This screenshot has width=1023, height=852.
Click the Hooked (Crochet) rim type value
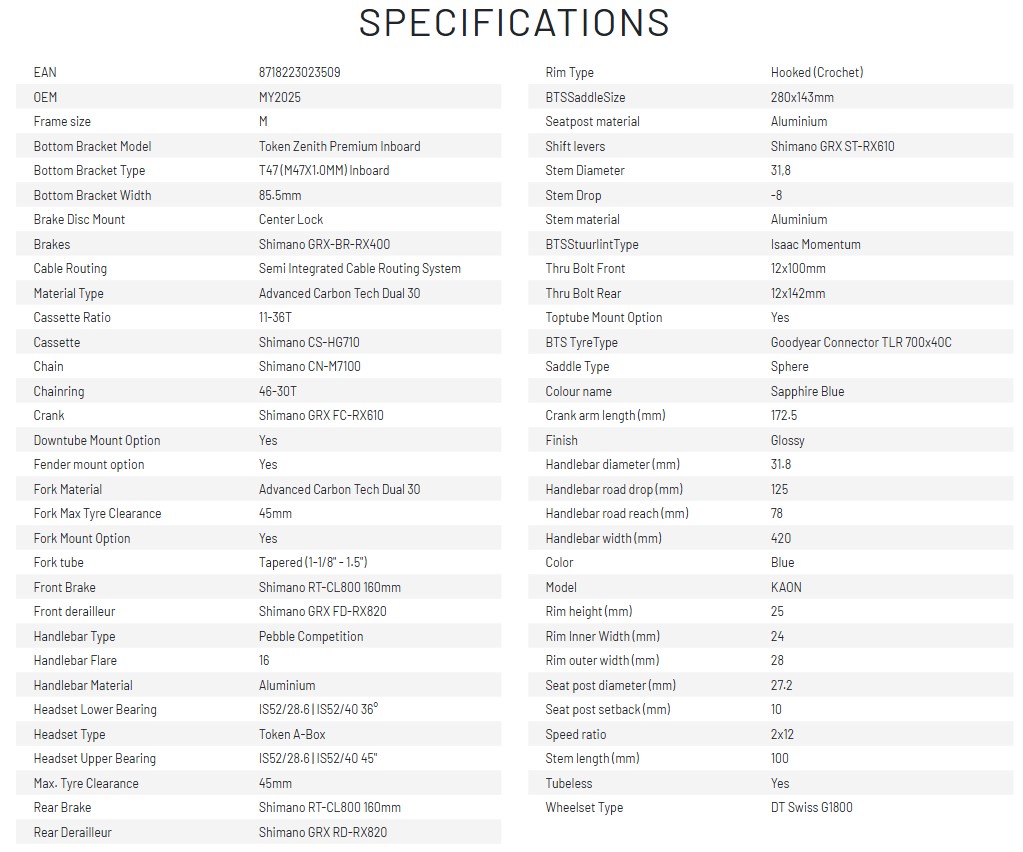(x=817, y=72)
